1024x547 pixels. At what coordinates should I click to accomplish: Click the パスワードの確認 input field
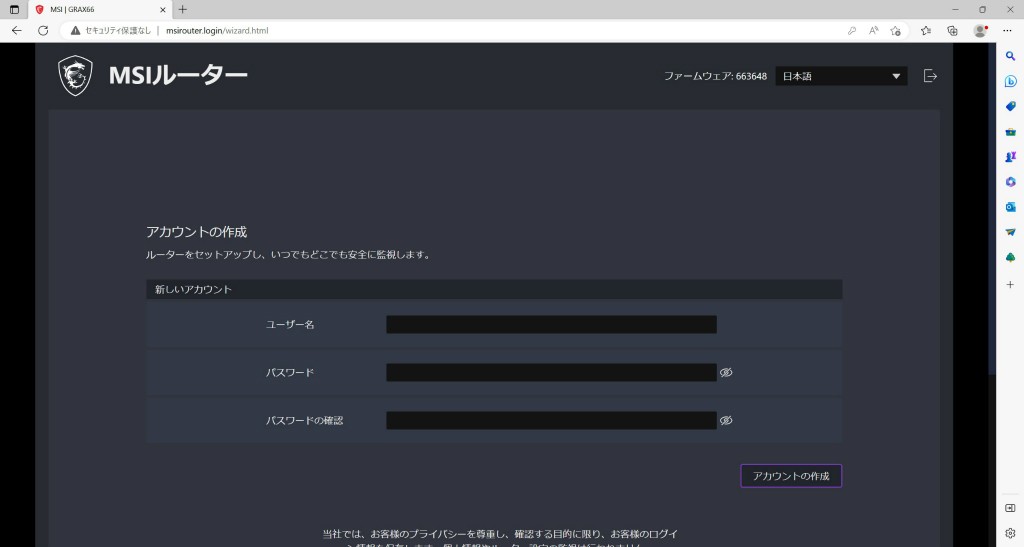click(551, 420)
